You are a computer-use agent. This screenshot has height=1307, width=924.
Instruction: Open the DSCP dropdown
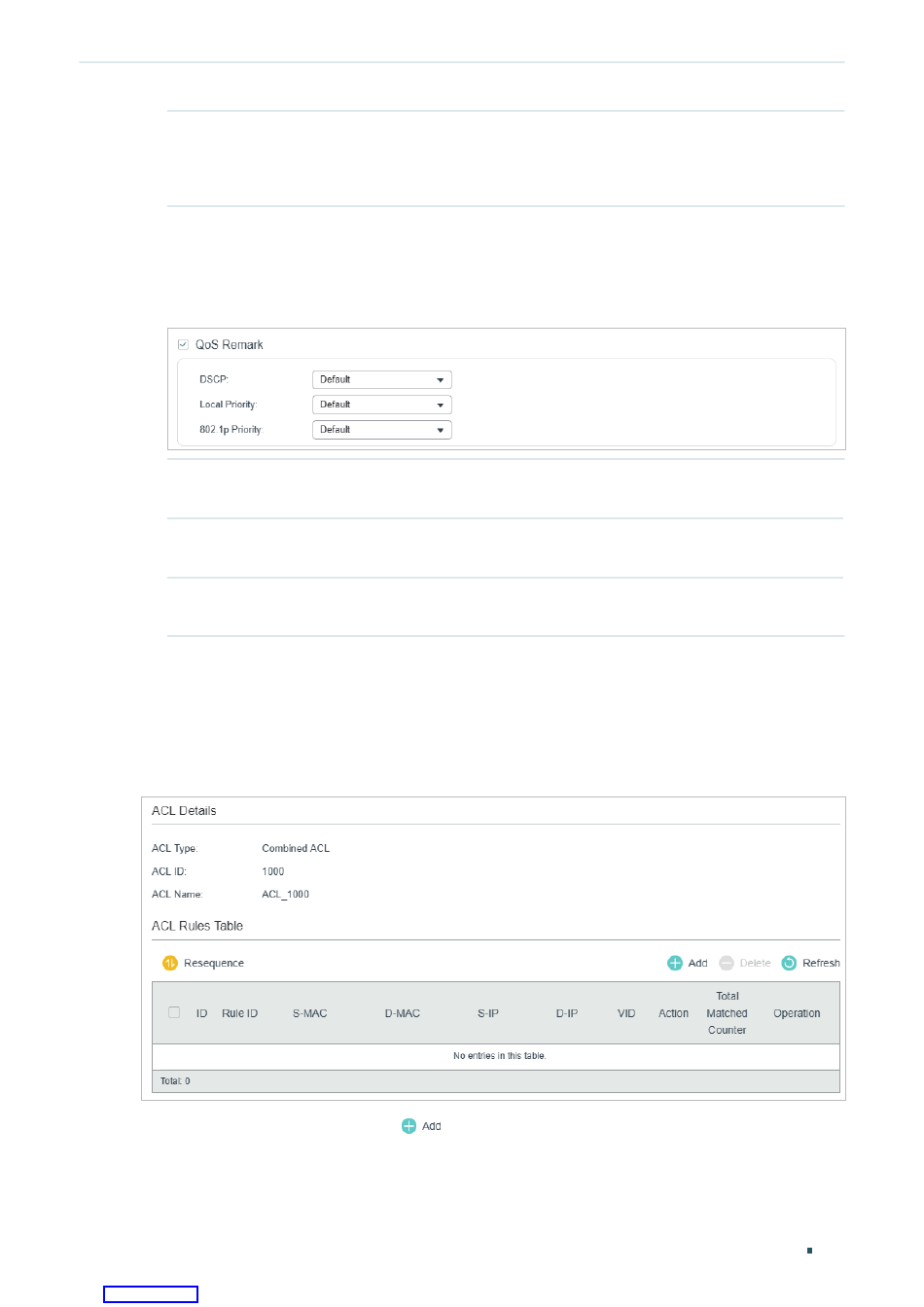click(x=382, y=380)
